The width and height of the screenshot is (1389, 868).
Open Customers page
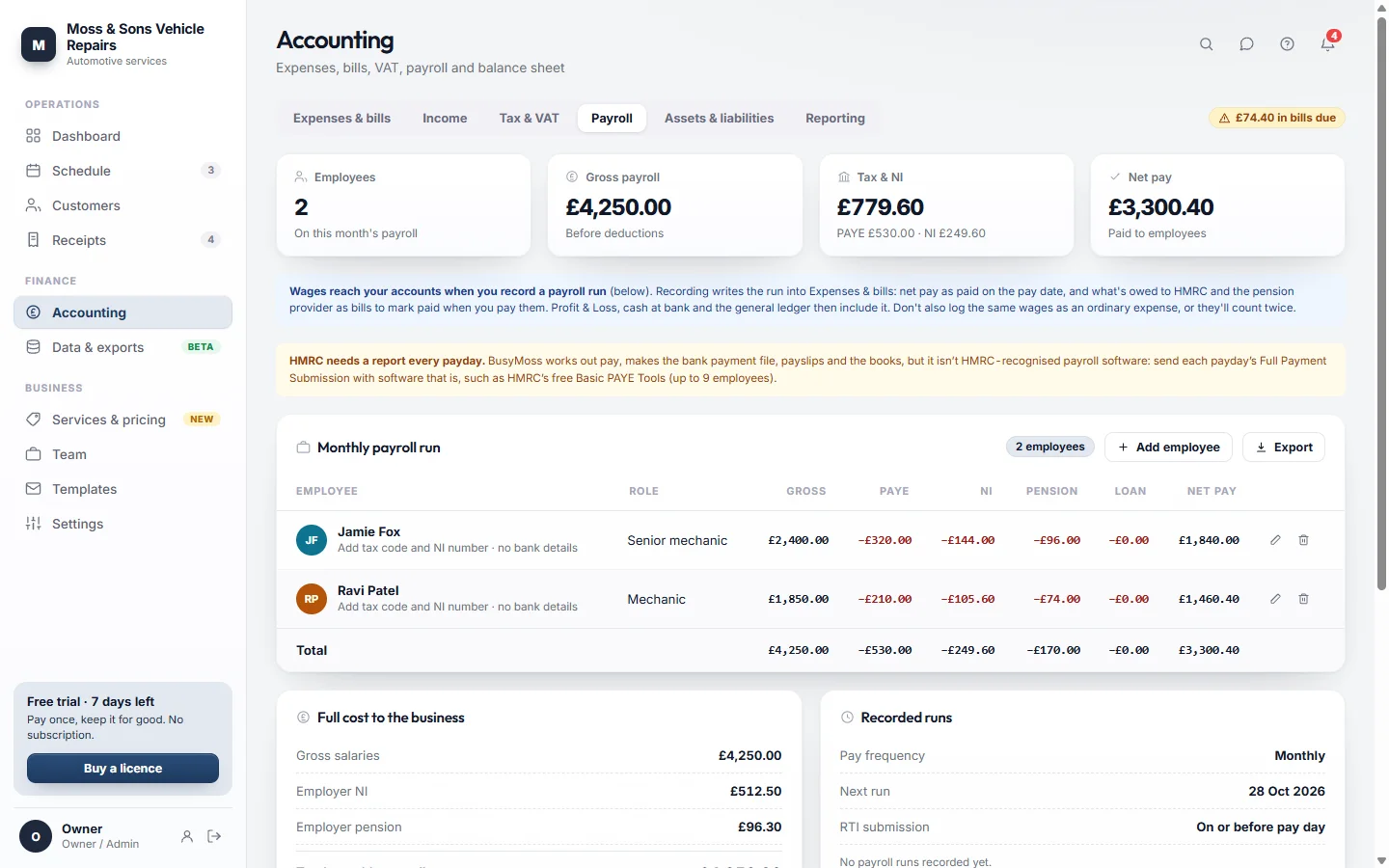123,205
